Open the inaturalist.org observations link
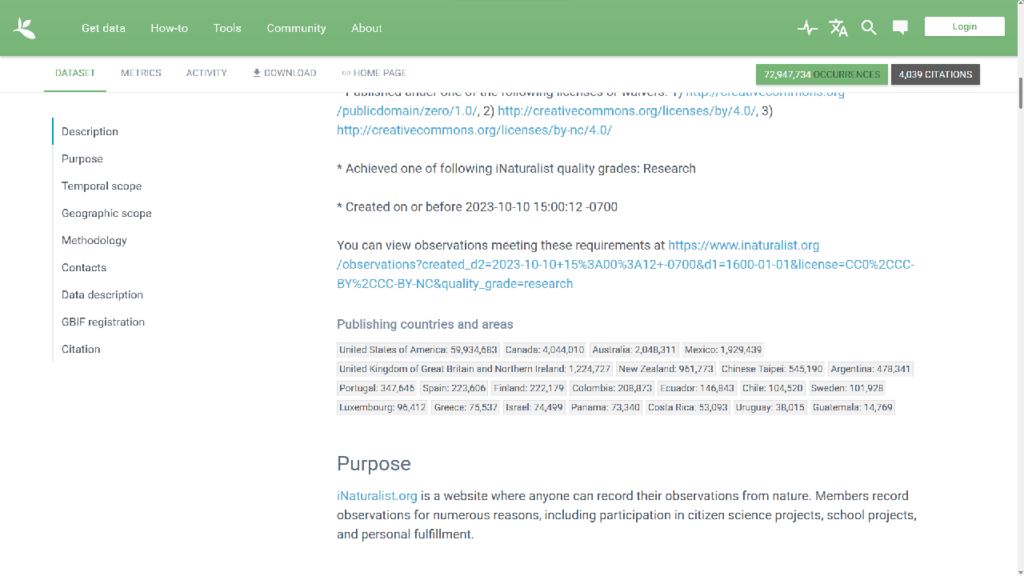Screen dimensions: 1024x576 click(x=625, y=264)
